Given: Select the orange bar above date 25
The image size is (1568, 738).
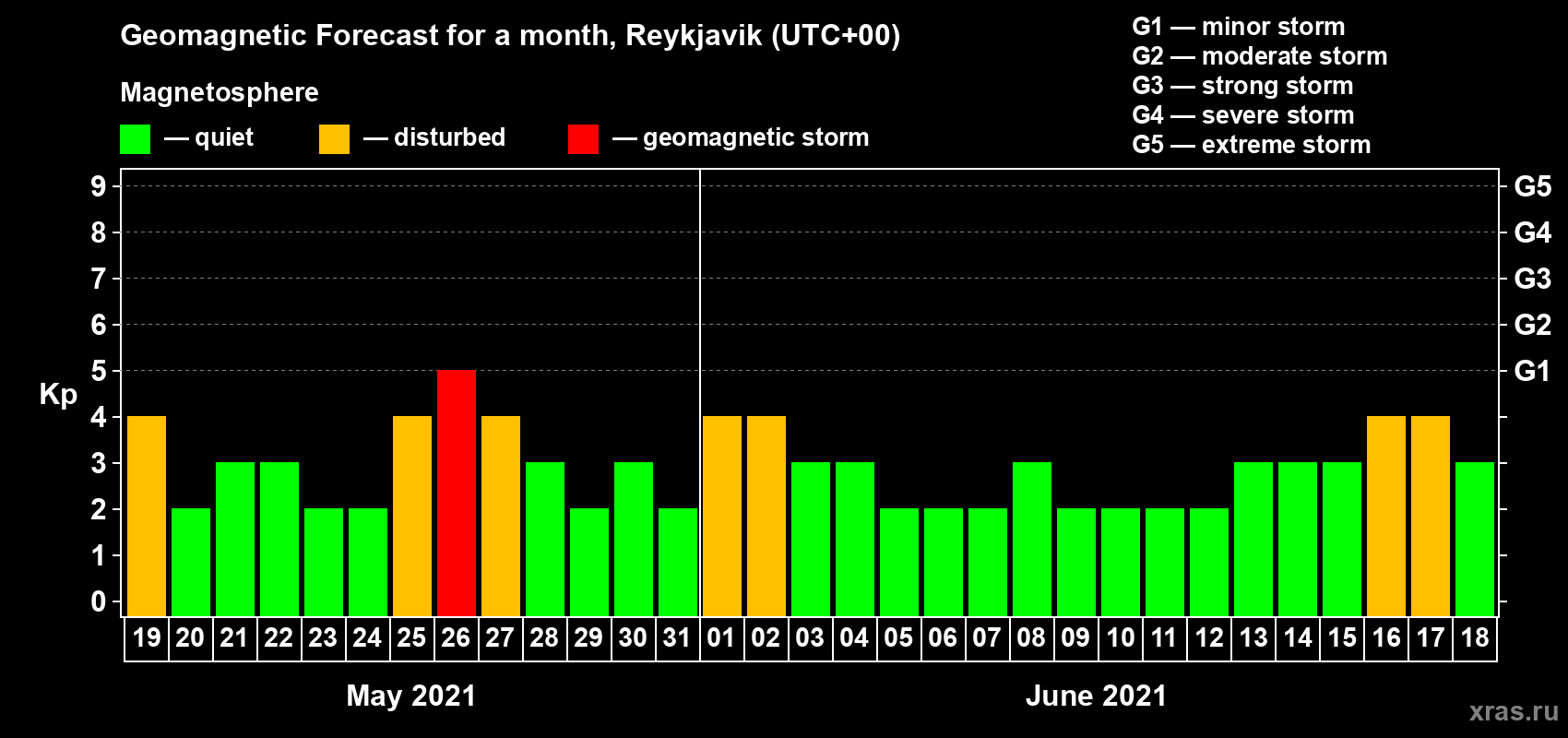Looking at the screenshot, I should coord(412,516).
